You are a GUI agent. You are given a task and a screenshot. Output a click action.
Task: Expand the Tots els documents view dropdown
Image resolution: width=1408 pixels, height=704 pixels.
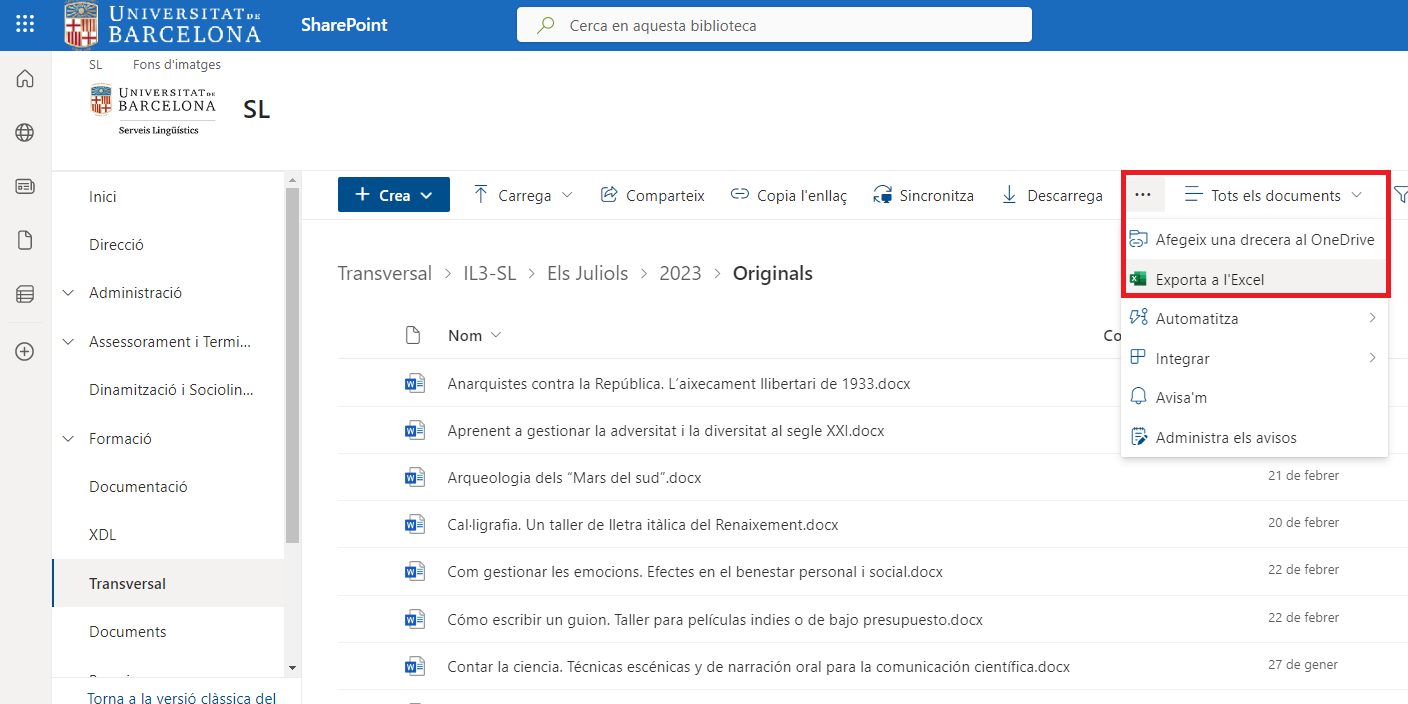point(1274,195)
